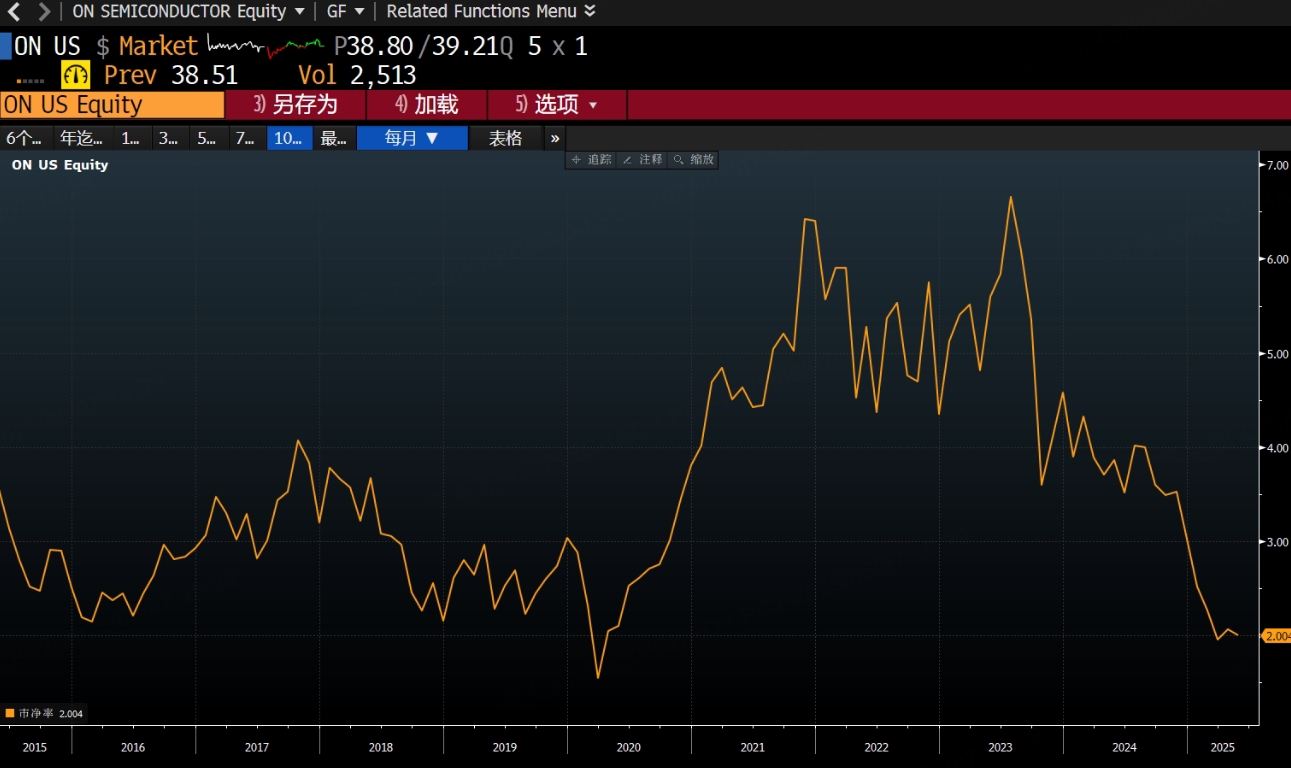Select the 1-year range tab
Image resolution: width=1291 pixels, height=768 pixels.
point(132,138)
